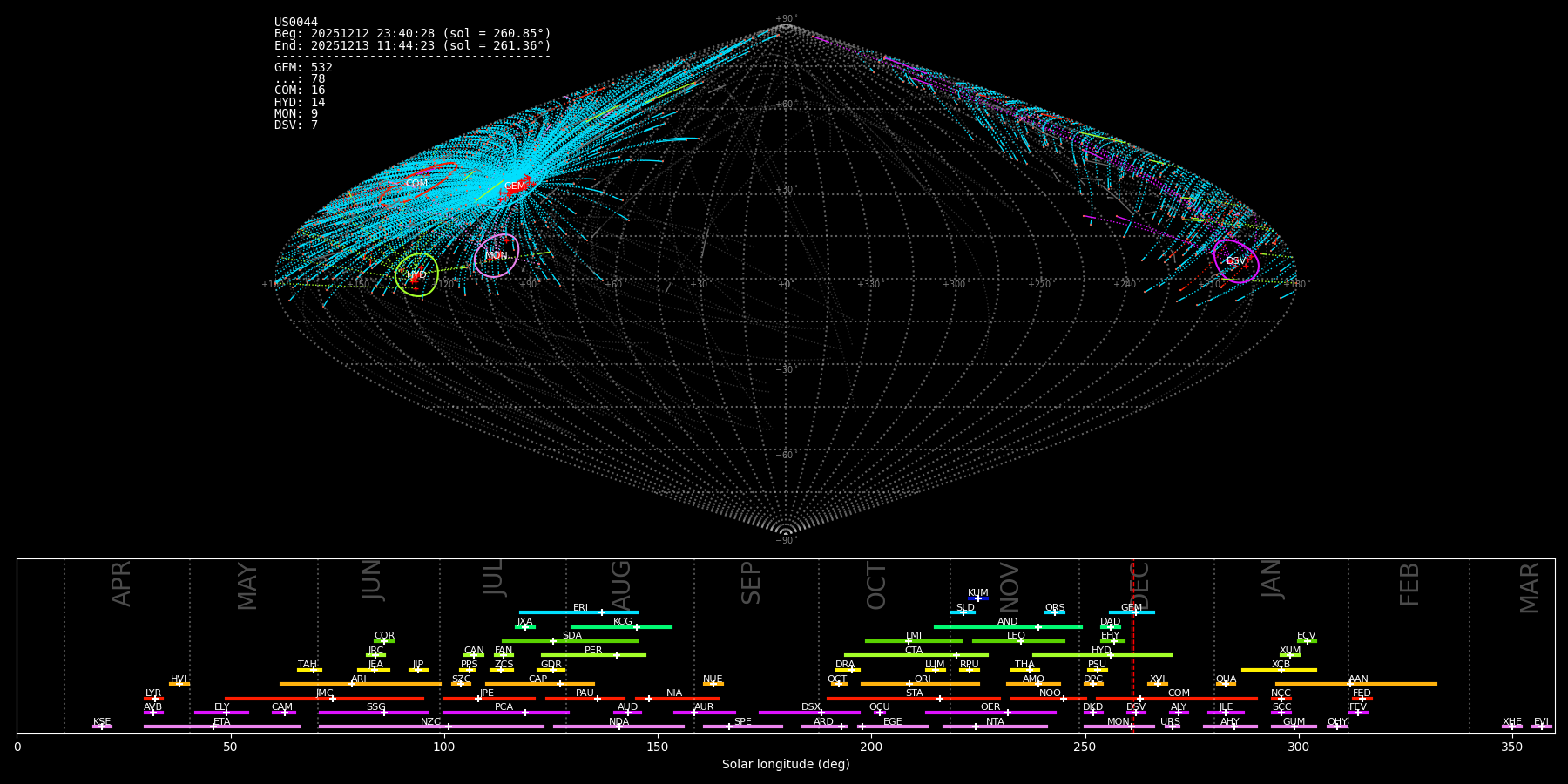Click the ARI shower bar on timeline
Image resolution: width=1568 pixels, height=784 pixels.
pos(361,684)
